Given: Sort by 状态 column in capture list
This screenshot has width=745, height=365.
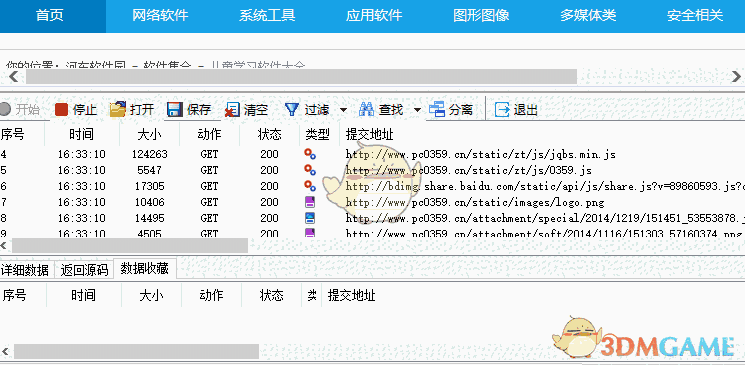Looking at the screenshot, I should coord(269,134).
